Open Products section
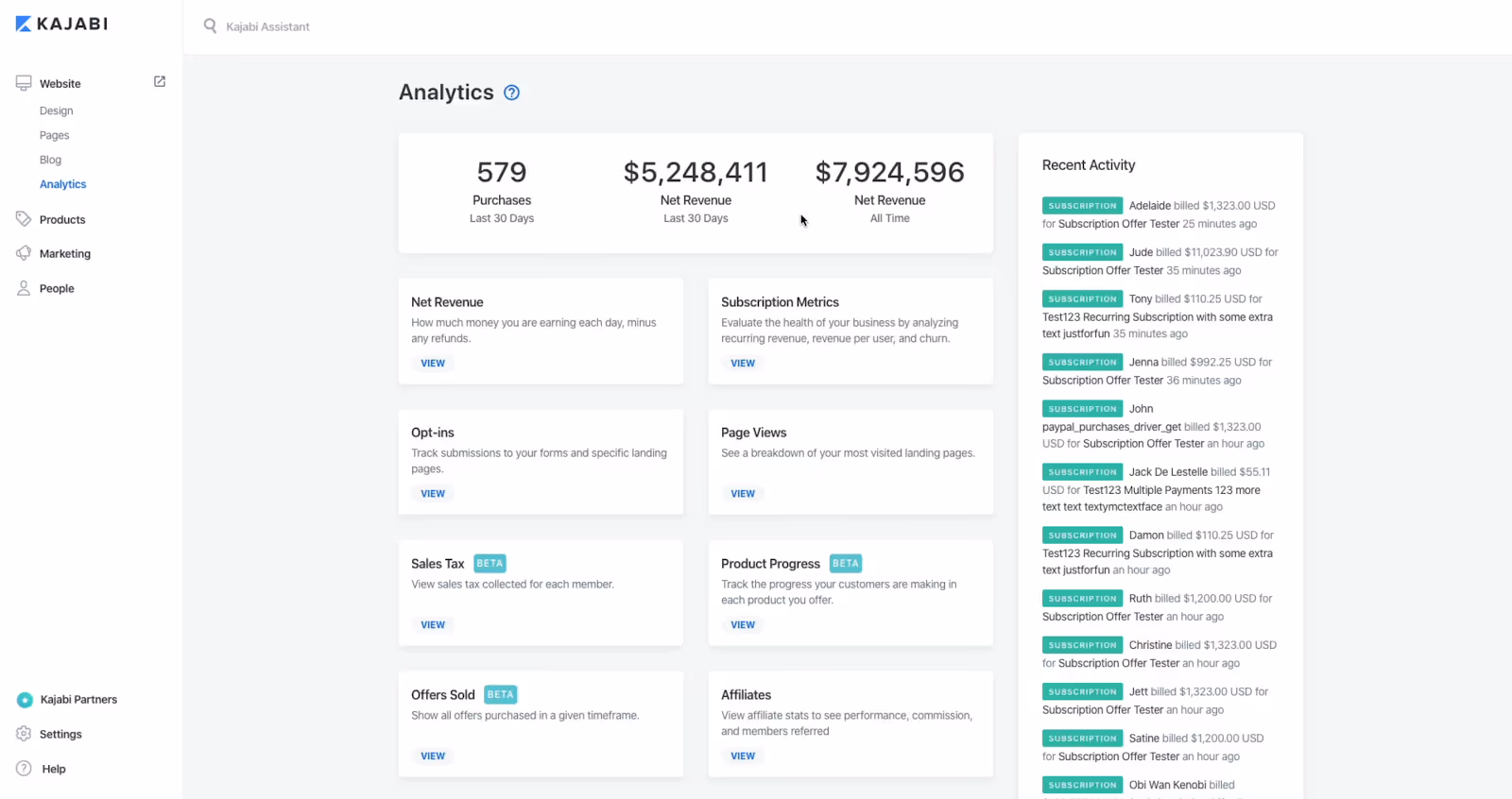1512x799 pixels. pyautogui.click(x=62, y=220)
